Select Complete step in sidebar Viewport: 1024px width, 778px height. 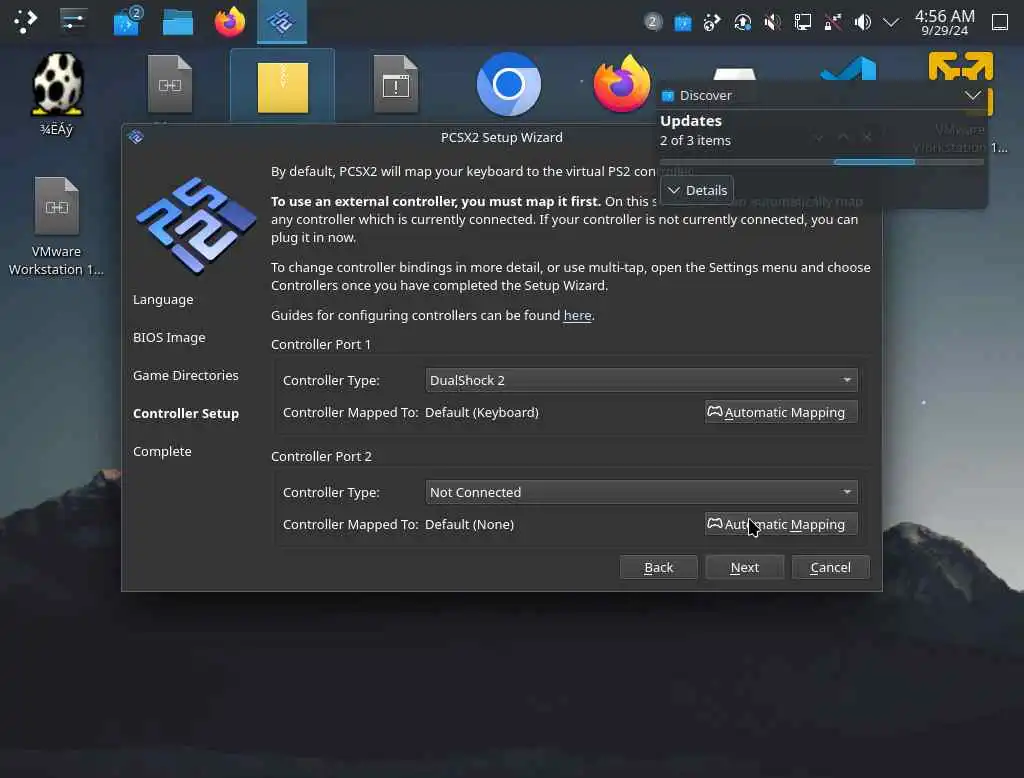(x=162, y=451)
